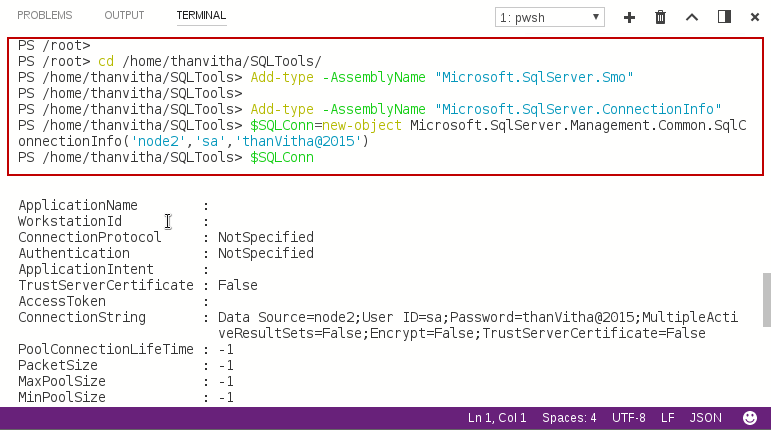Select the UTF-8 encoding indicator
Viewport: 771px width, 430px height.
(x=629, y=418)
